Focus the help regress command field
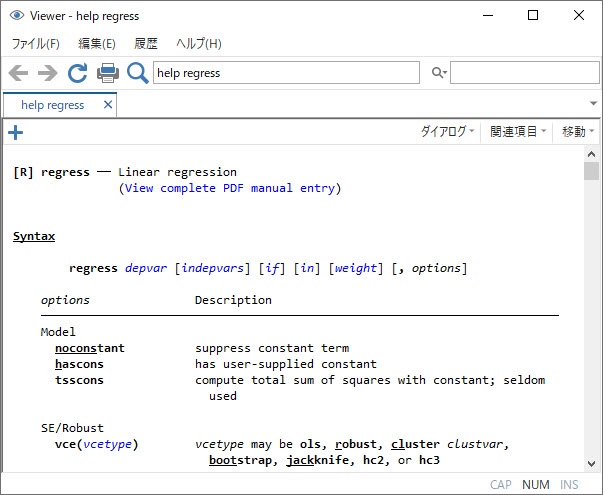The width and height of the screenshot is (603, 495). [x=286, y=73]
